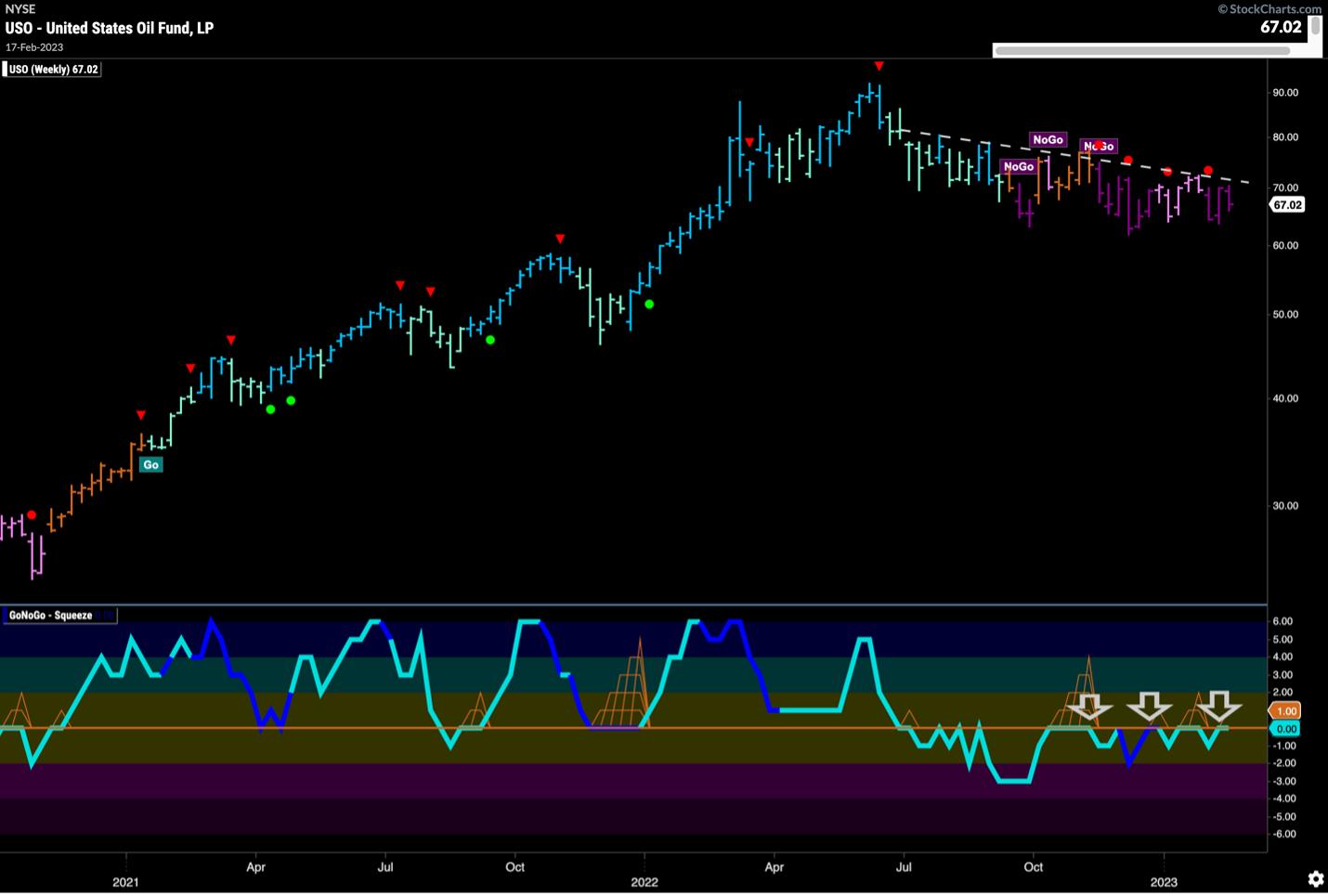
Task: Click the orange 1.00 oscillator axis tag
Action: tap(1286, 711)
